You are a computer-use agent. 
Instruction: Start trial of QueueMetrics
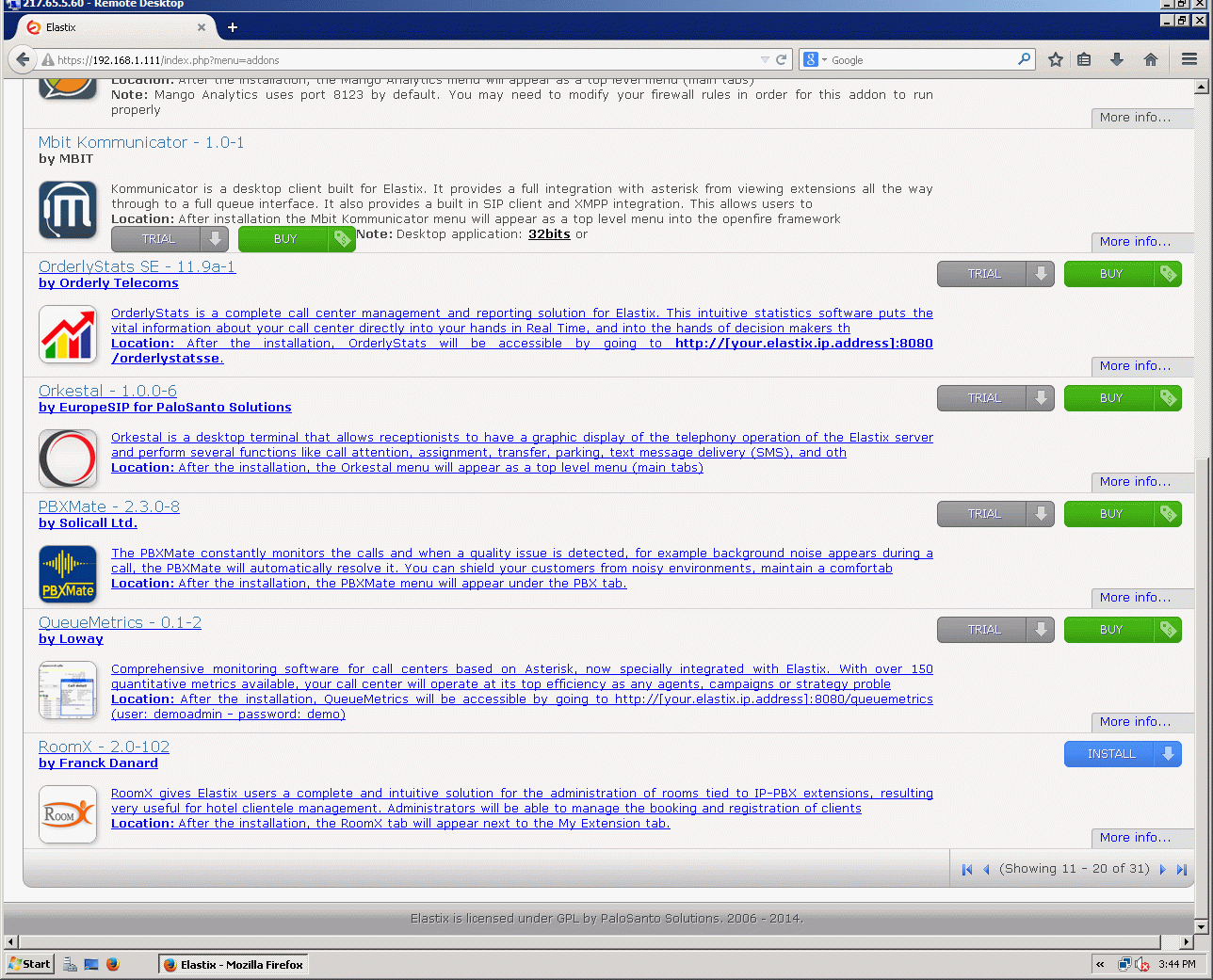[x=995, y=630]
